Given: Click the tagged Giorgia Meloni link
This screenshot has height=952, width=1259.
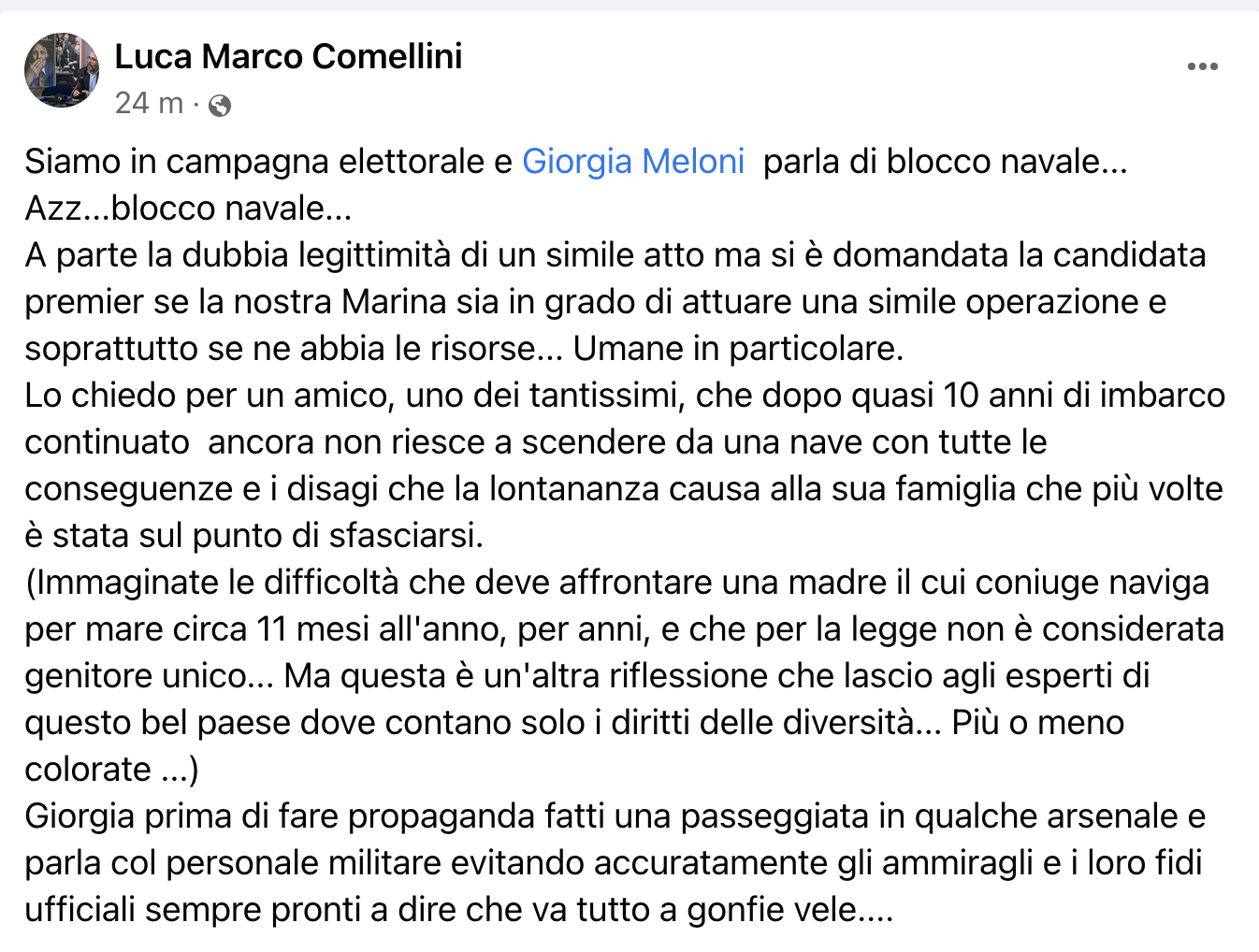Looking at the screenshot, I should [632, 162].
